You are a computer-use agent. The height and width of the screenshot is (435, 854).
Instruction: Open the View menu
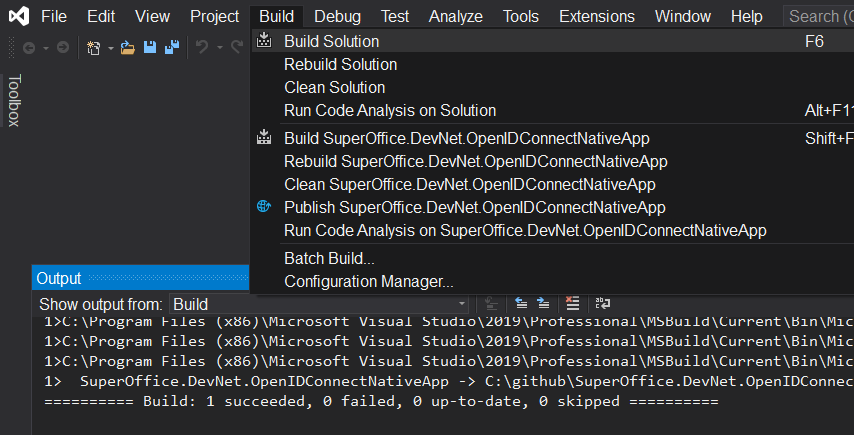click(x=152, y=16)
